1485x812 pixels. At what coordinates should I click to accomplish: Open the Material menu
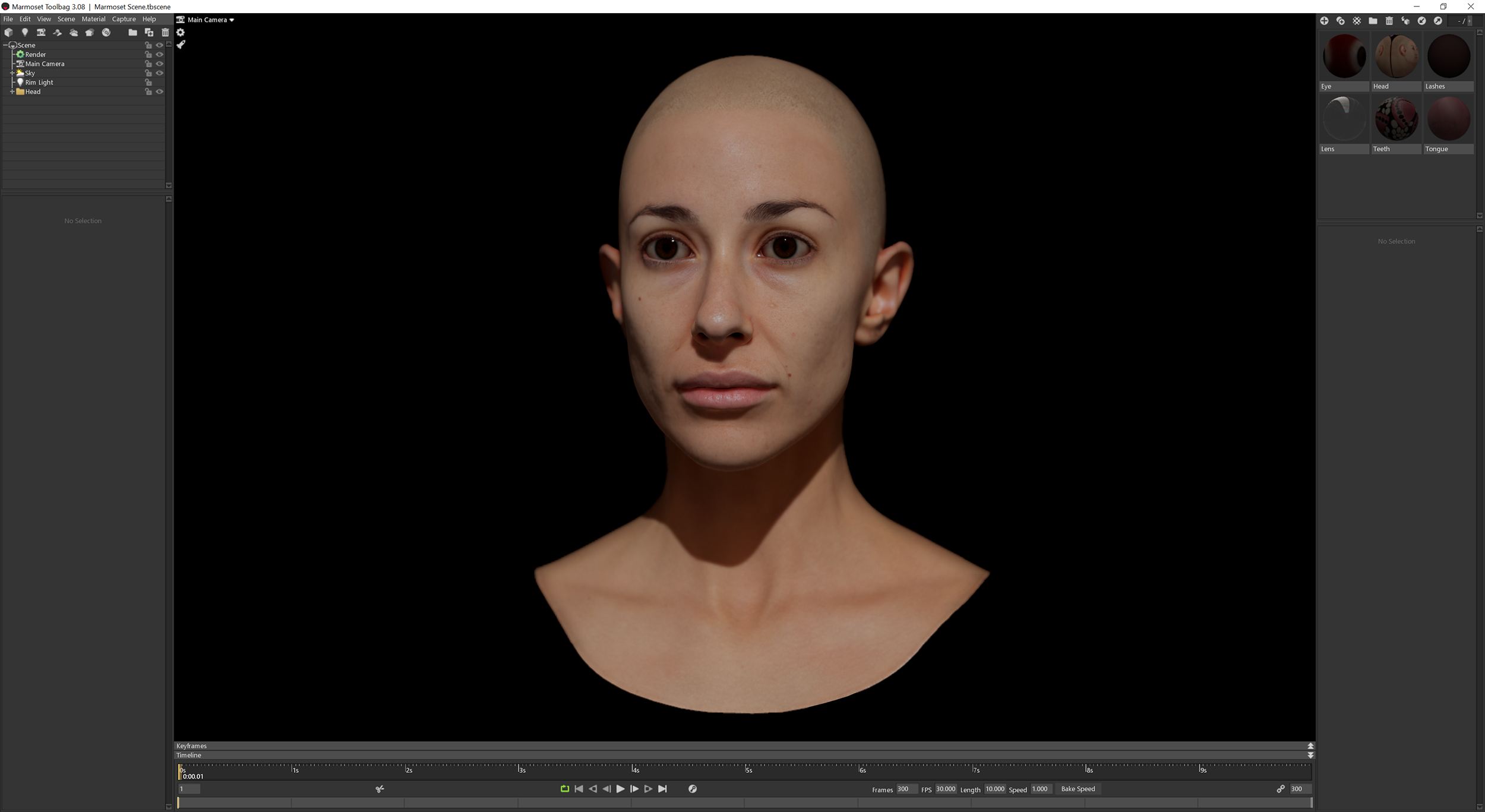click(93, 18)
